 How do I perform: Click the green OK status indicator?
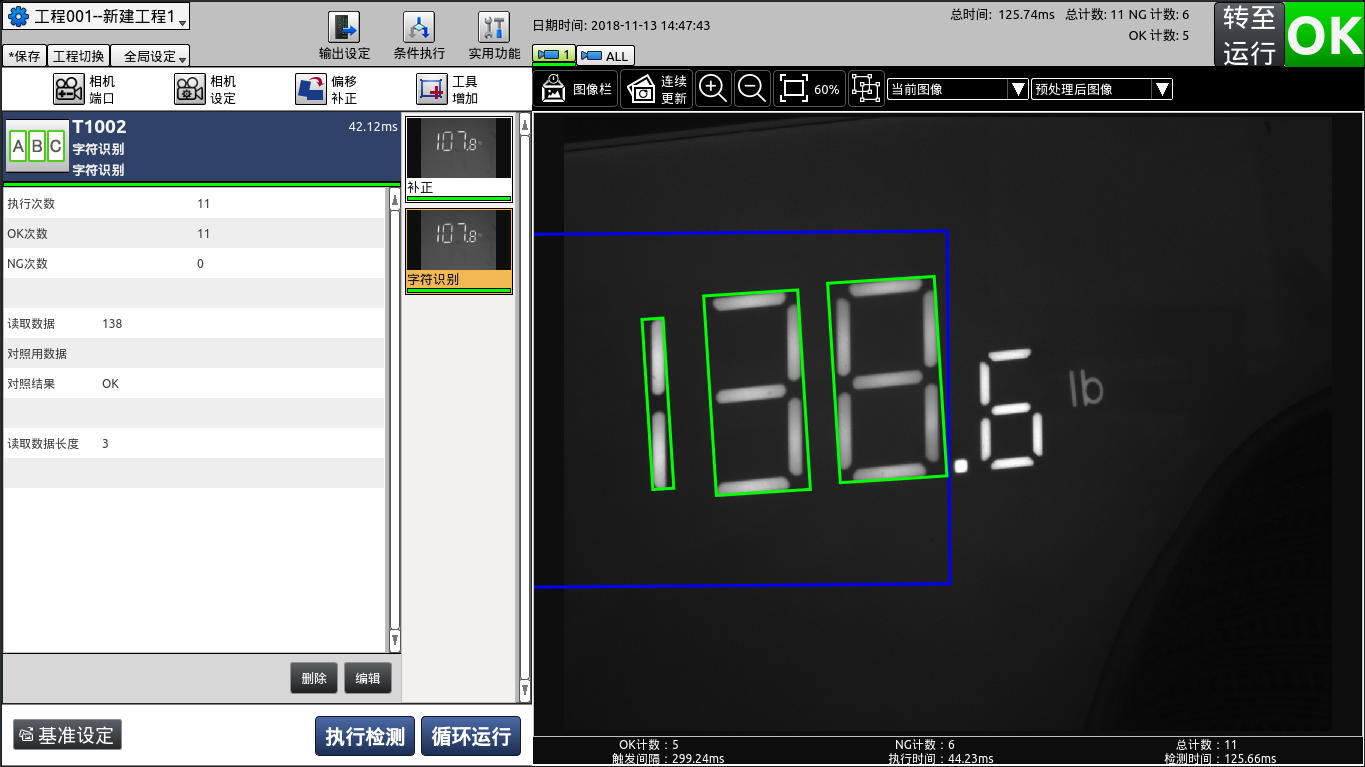pos(1324,35)
